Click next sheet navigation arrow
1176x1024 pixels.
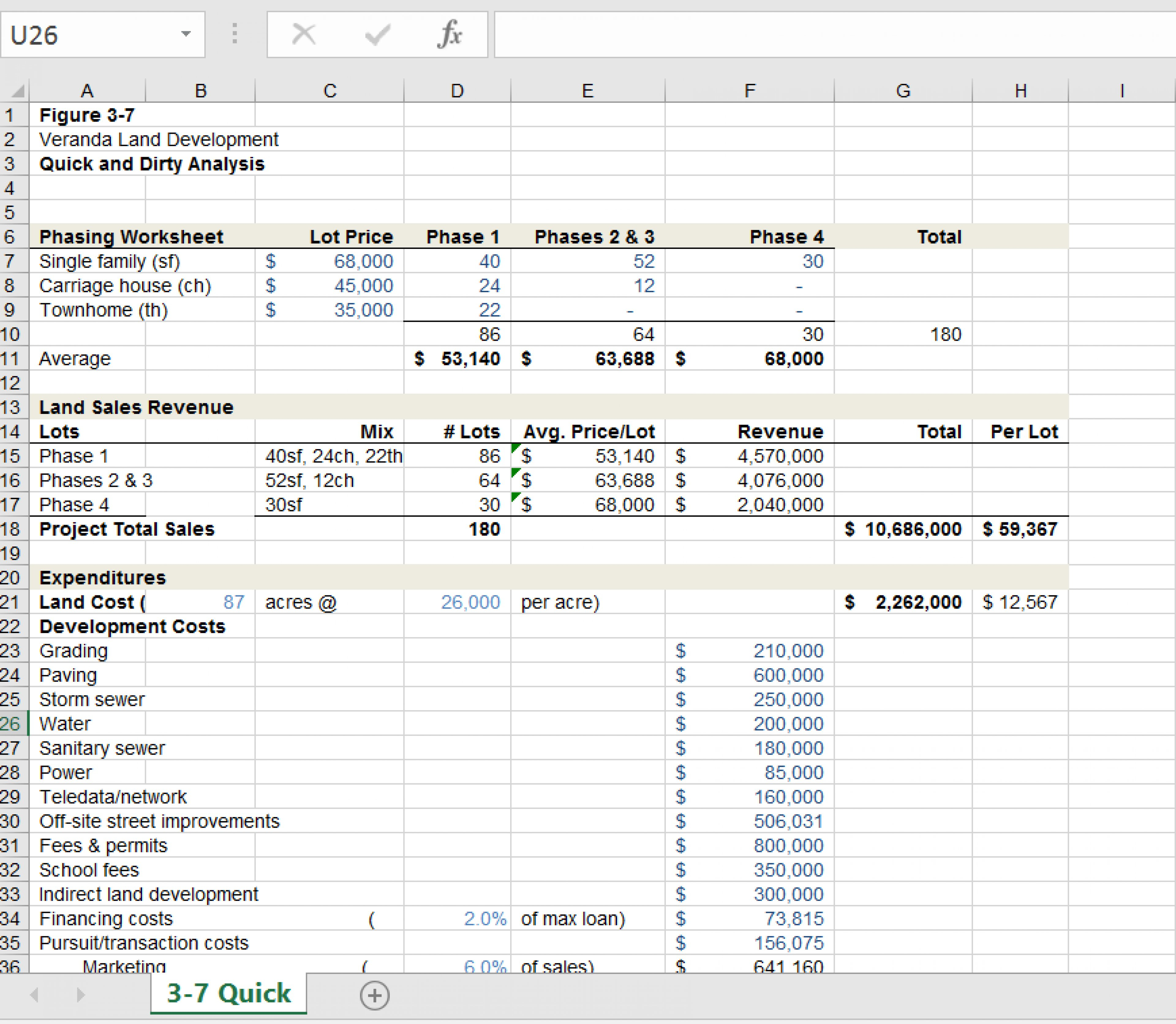coord(81,995)
